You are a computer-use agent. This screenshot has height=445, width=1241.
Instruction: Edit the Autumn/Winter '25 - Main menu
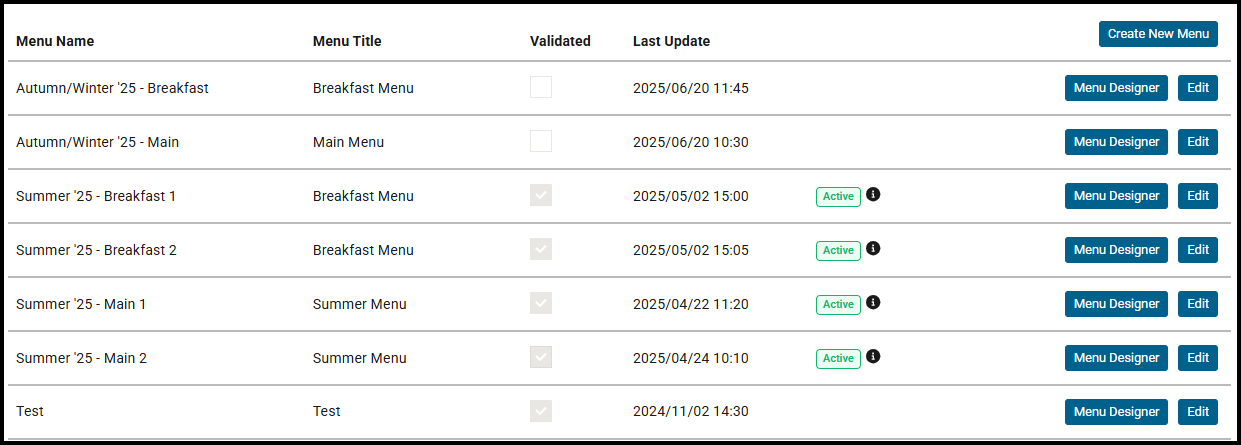click(1198, 142)
